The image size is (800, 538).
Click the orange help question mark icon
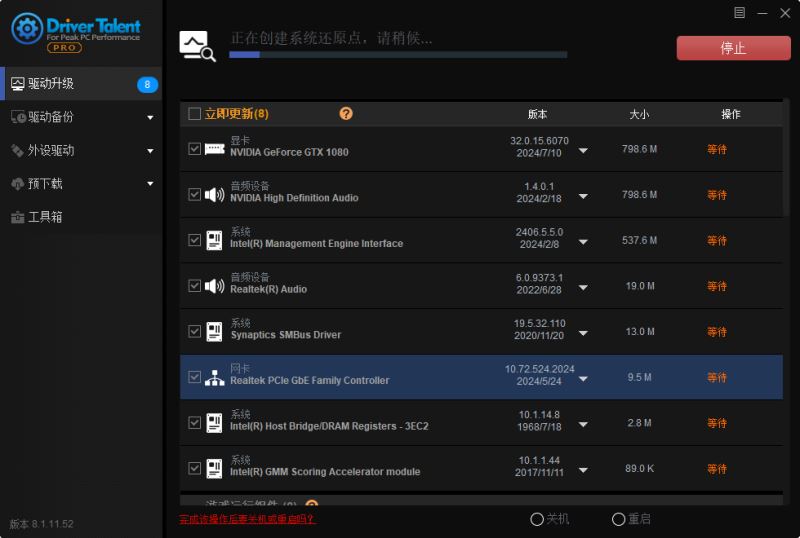pos(346,113)
